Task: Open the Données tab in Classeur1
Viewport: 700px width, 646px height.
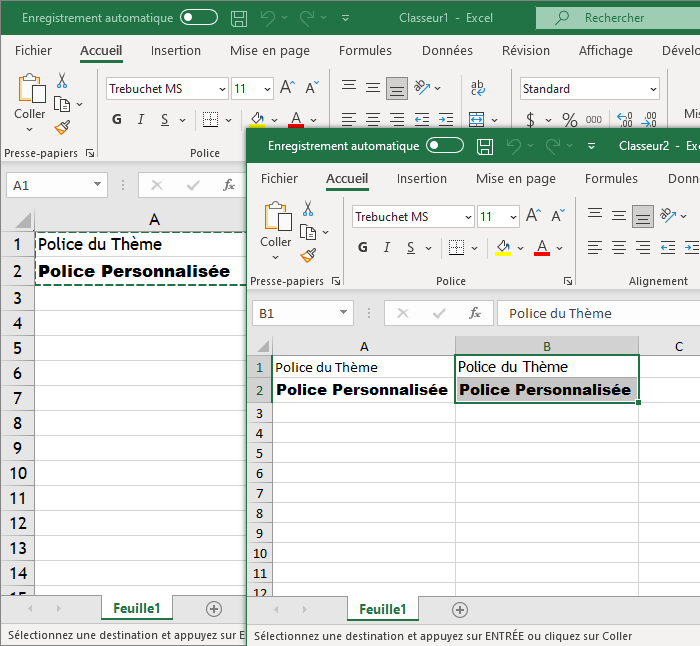Action: point(447,50)
